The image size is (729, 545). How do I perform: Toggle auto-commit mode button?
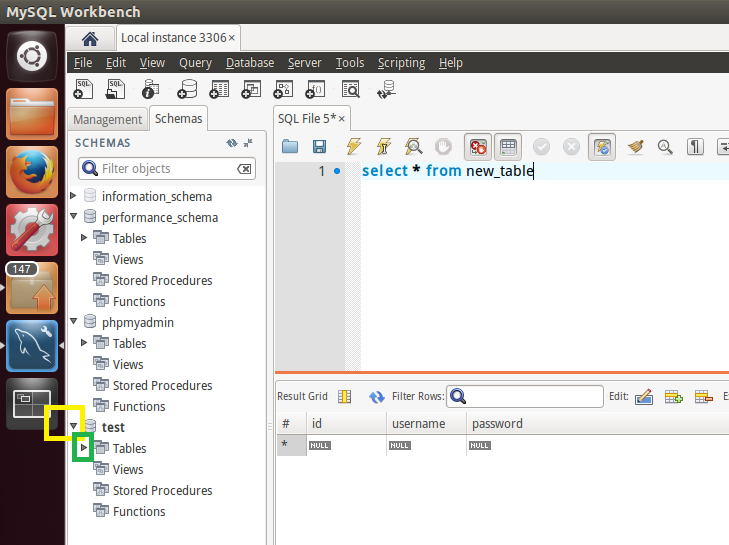tap(602, 147)
